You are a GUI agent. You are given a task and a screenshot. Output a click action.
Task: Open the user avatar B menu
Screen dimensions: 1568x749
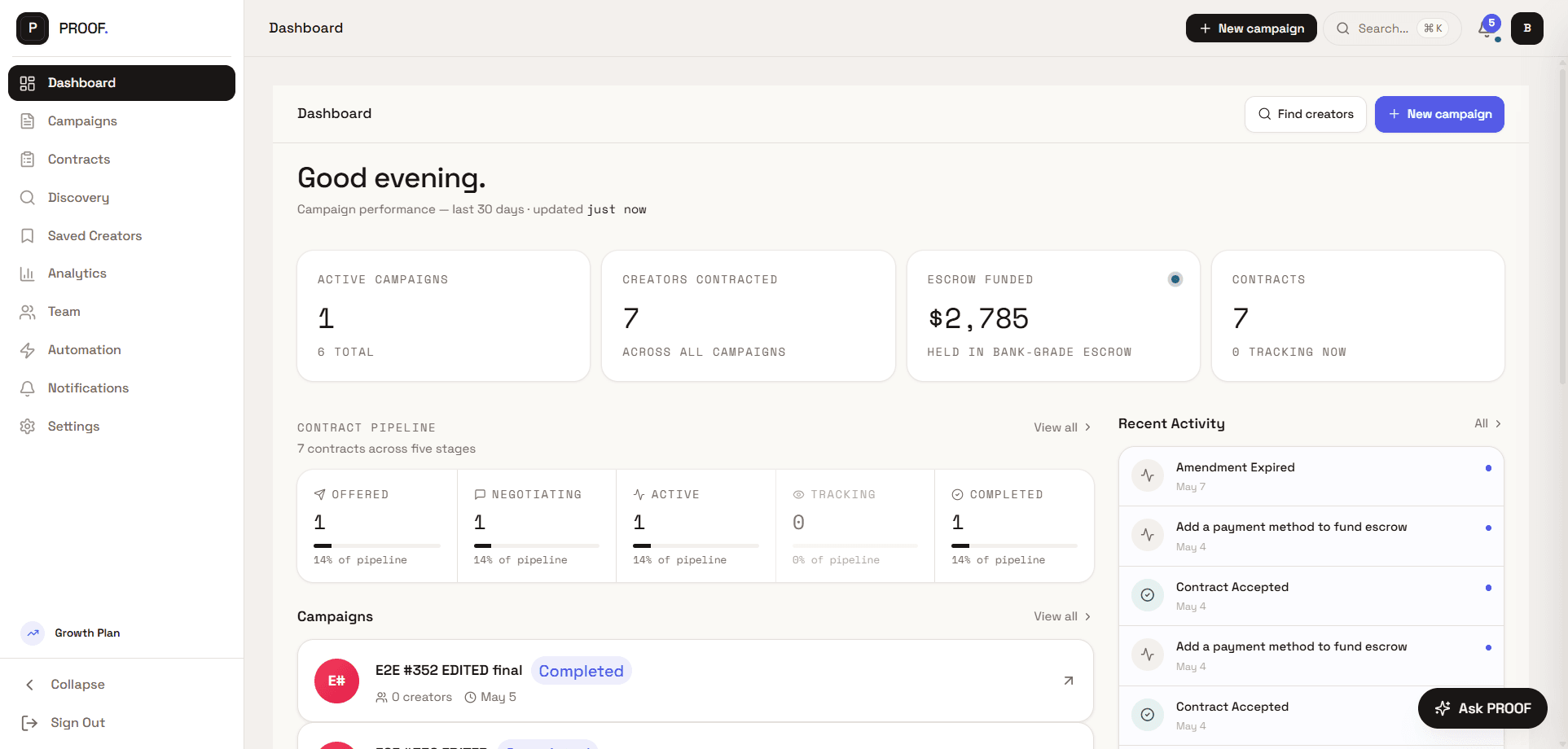(1527, 28)
